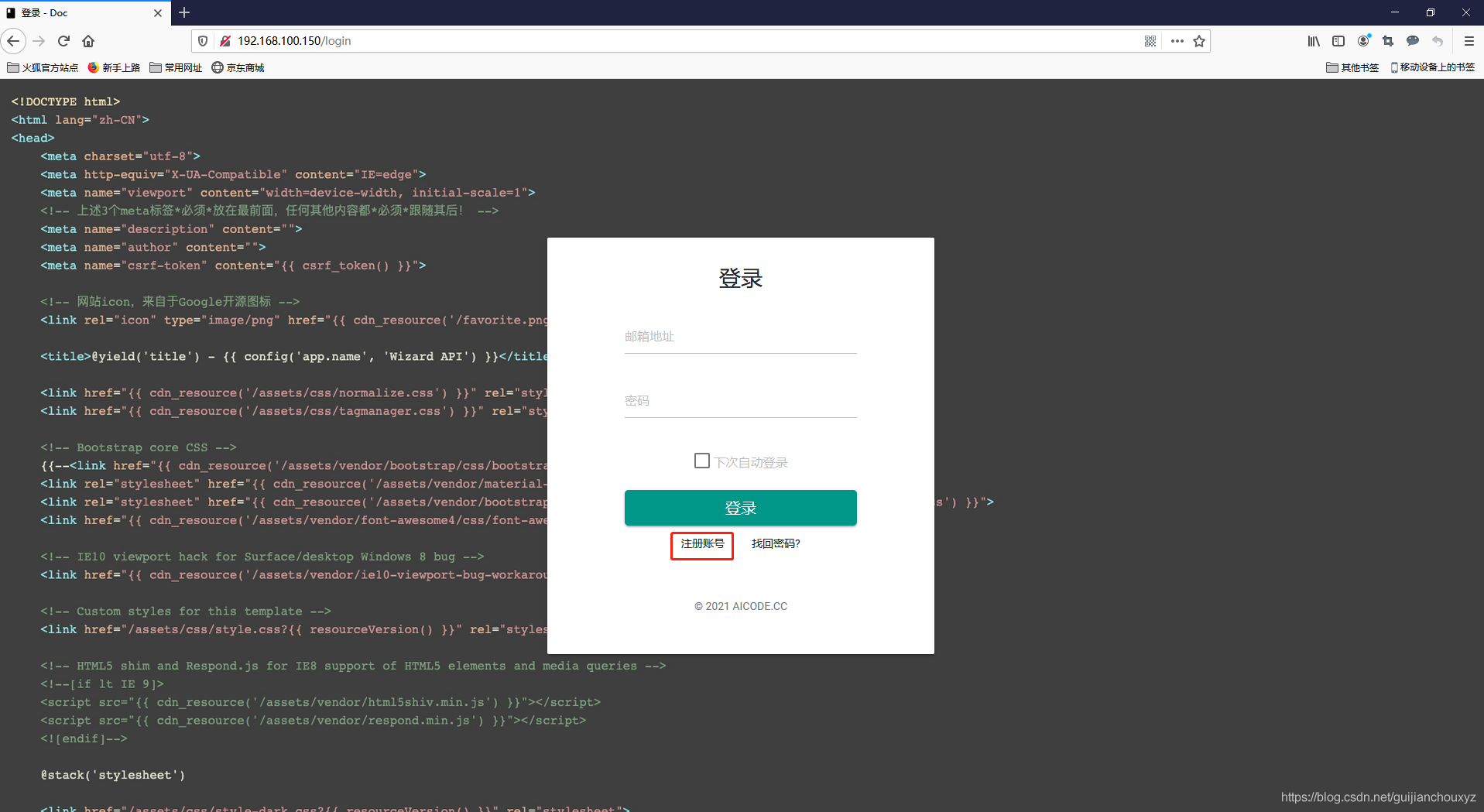Open a new browser tab

click(x=184, y=12)
